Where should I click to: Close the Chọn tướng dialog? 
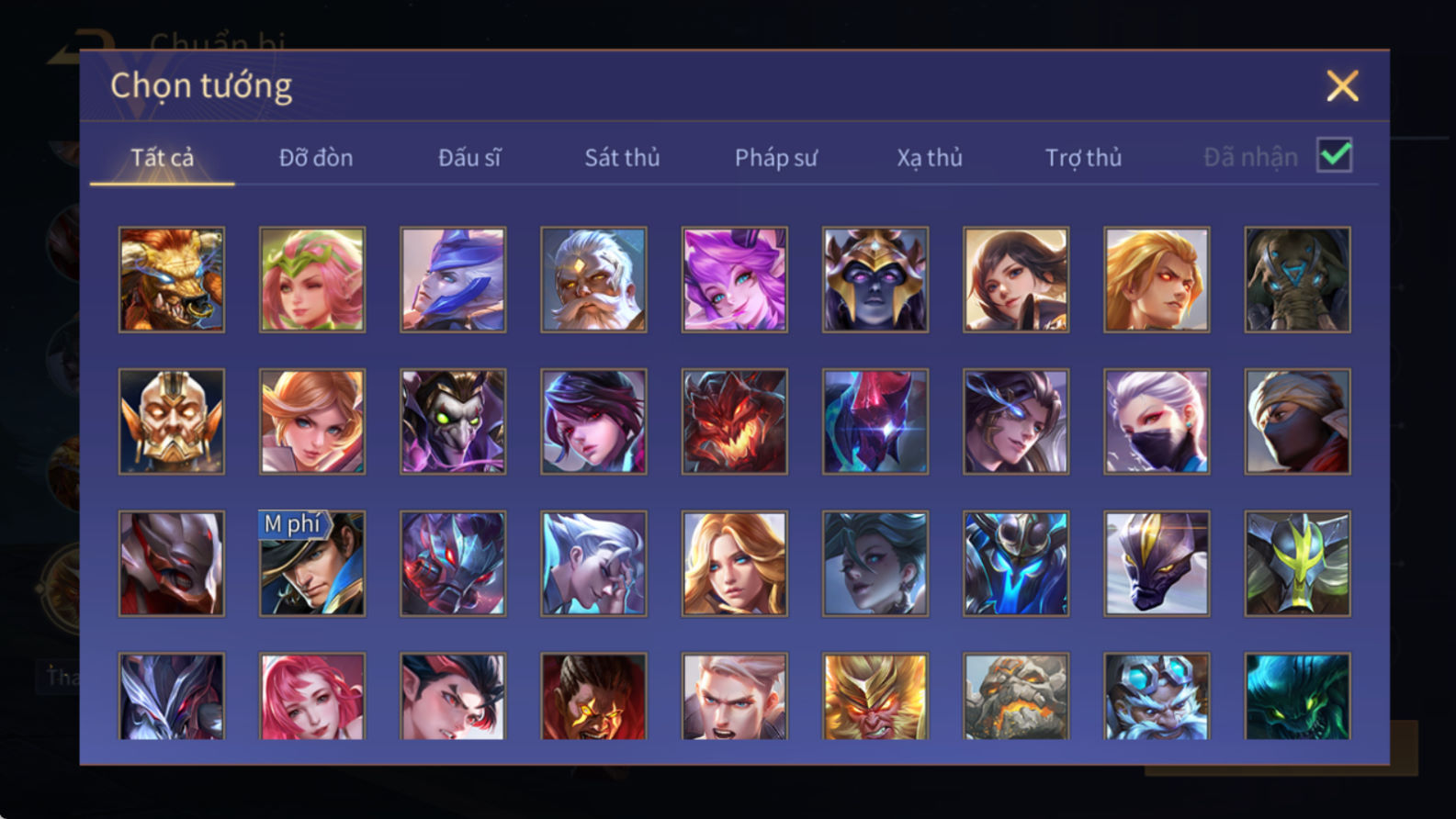click(x=1342, y=86)
